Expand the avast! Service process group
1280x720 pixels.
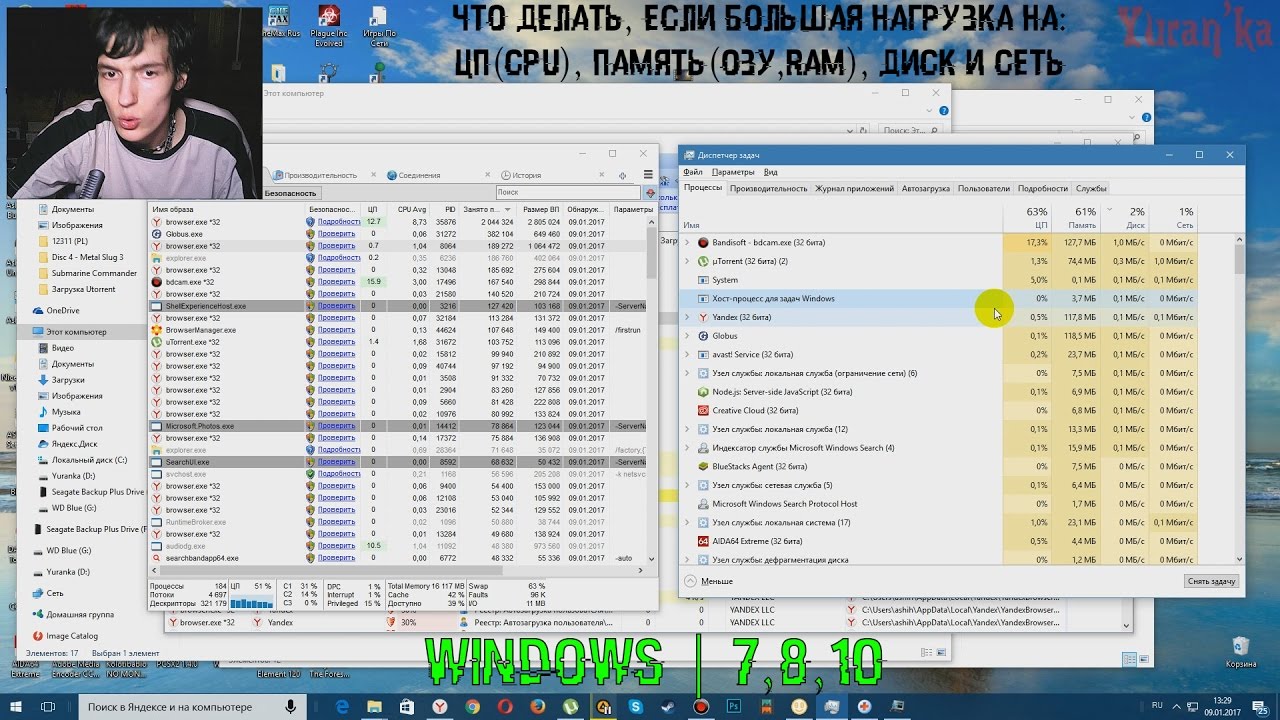point(686,355)
